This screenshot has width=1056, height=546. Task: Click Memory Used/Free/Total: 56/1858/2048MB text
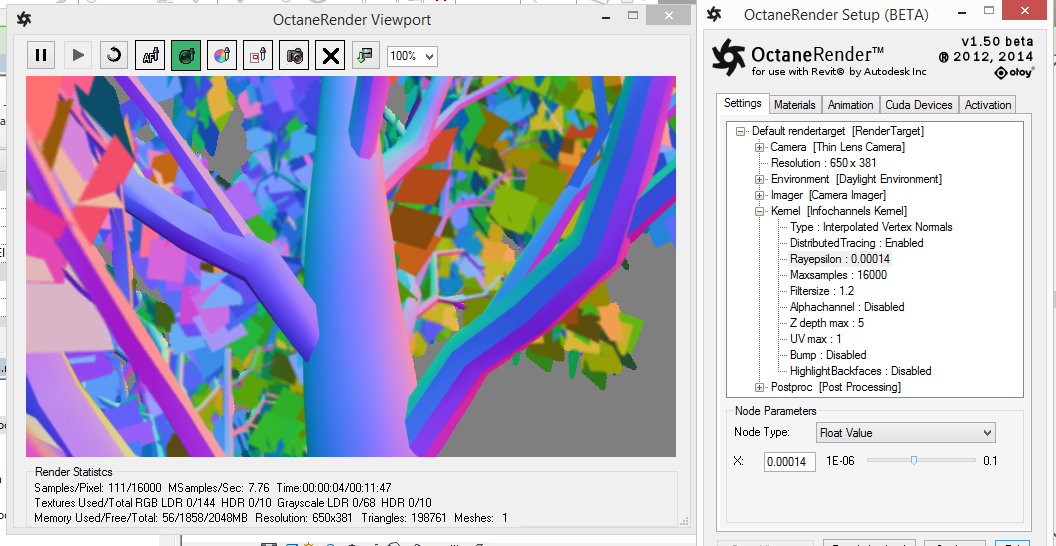click(141, 518)
